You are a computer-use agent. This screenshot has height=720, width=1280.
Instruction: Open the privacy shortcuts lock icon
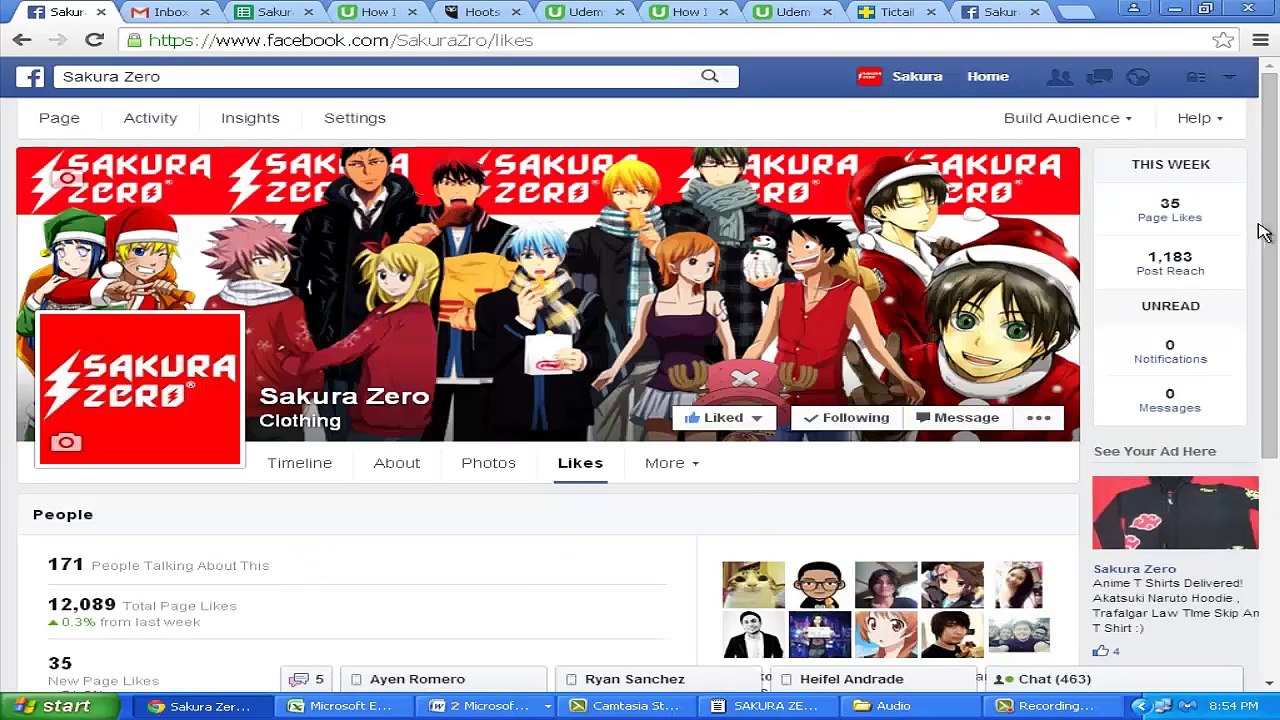click(1196, 77)
